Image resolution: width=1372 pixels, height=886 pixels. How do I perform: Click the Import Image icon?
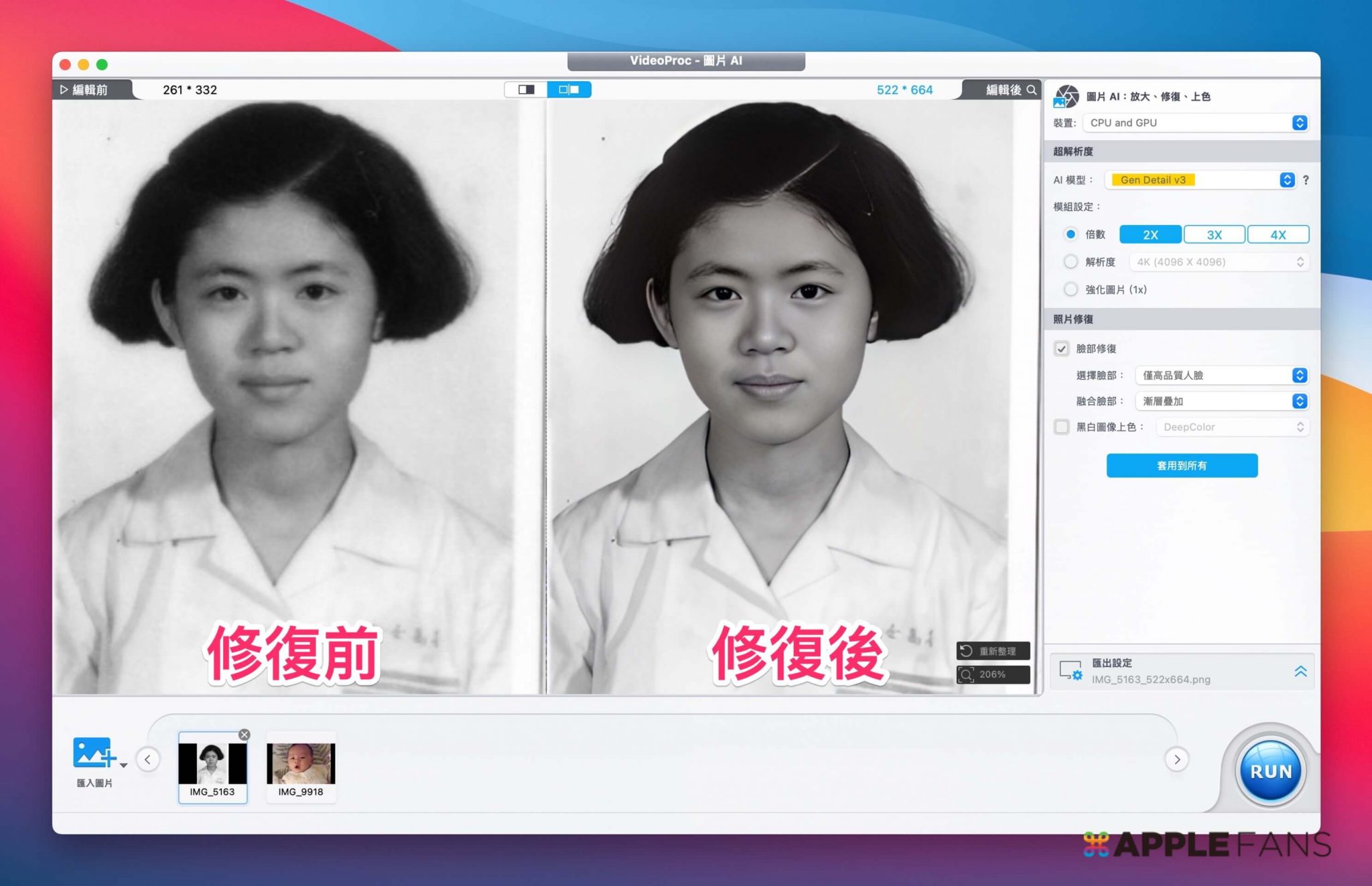(x=93, y=753)
